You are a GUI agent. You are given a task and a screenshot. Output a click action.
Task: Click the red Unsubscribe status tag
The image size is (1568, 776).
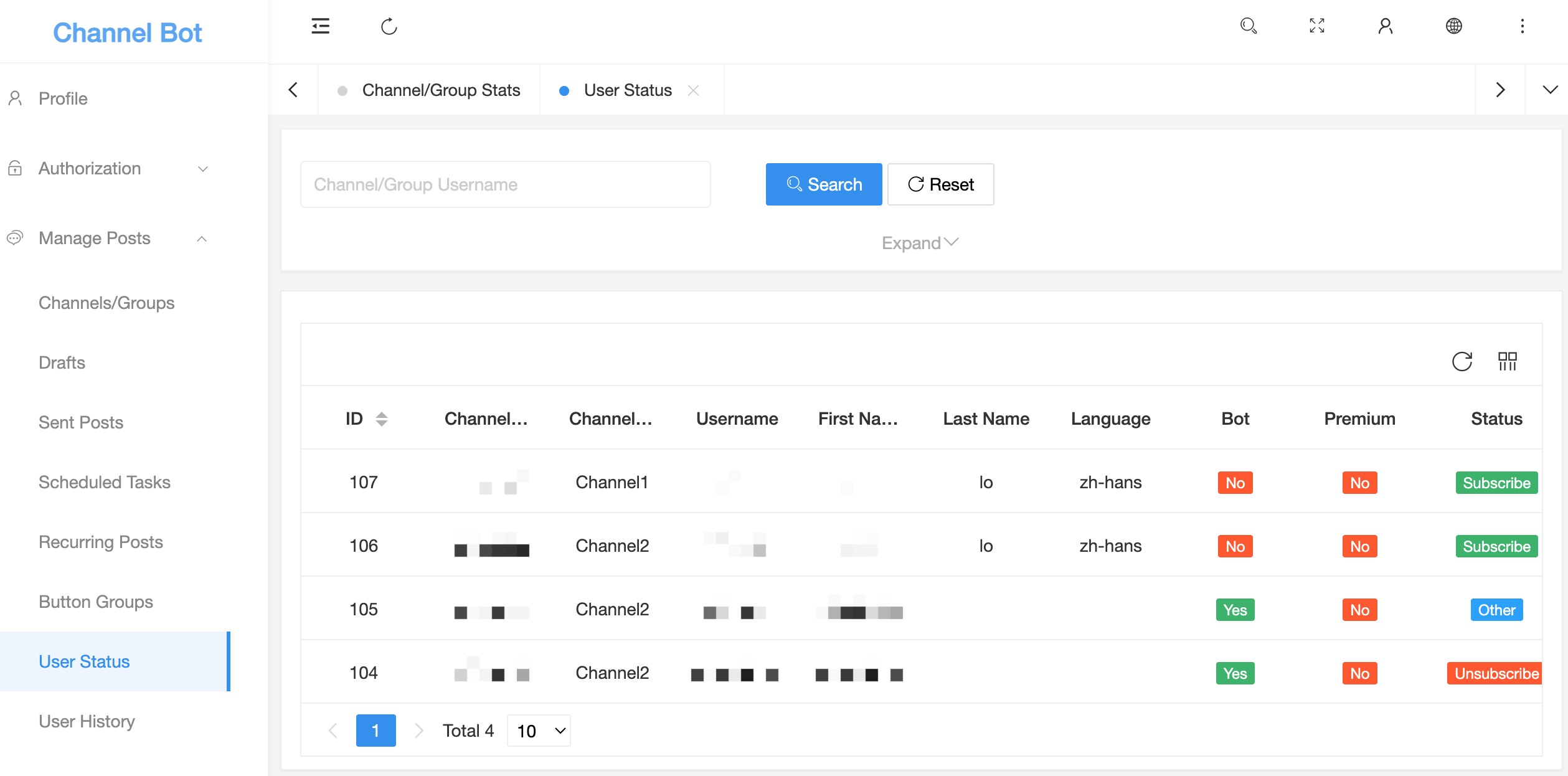(x=1495, y=673)
